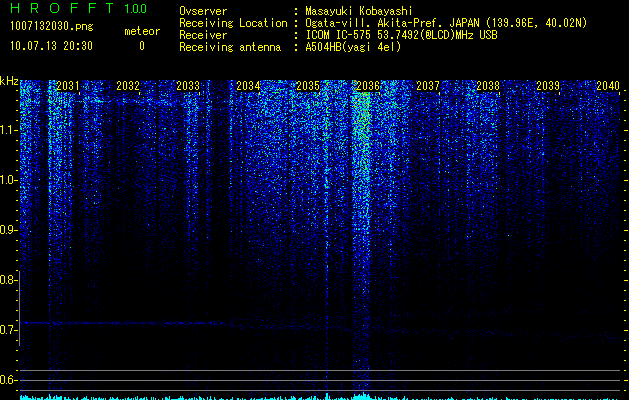Click the meteor count label
The height and width of the screenshot is (400, 629).
coord(142,31)
